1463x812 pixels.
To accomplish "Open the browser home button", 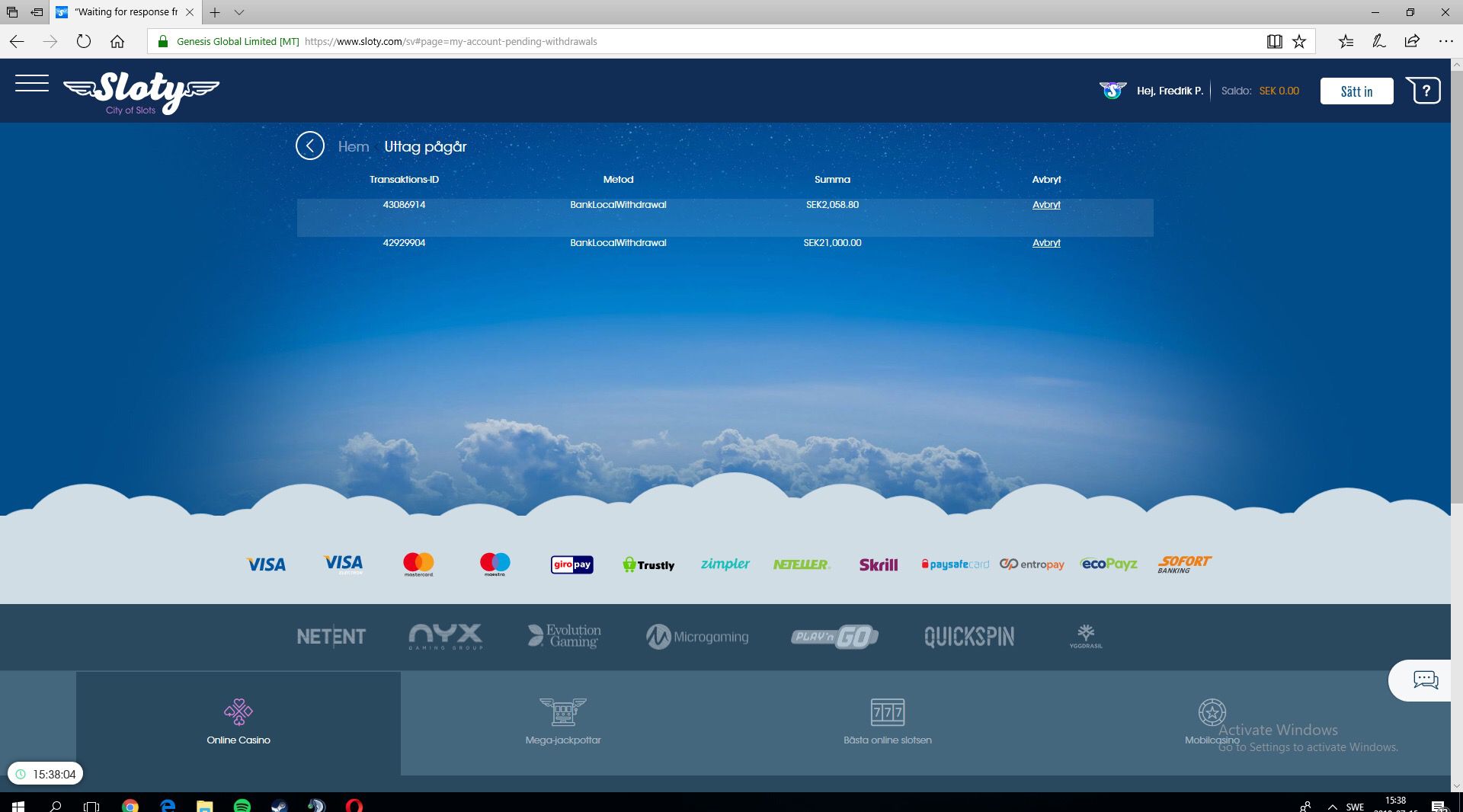I will pyautogui.click(x=117, y=41).
